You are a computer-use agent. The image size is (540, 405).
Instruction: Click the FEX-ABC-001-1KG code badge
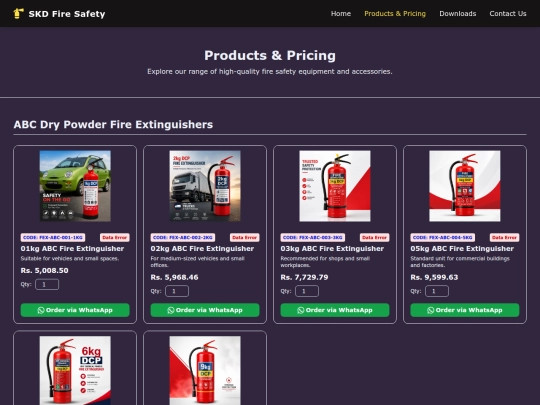[x=53, y=238]
